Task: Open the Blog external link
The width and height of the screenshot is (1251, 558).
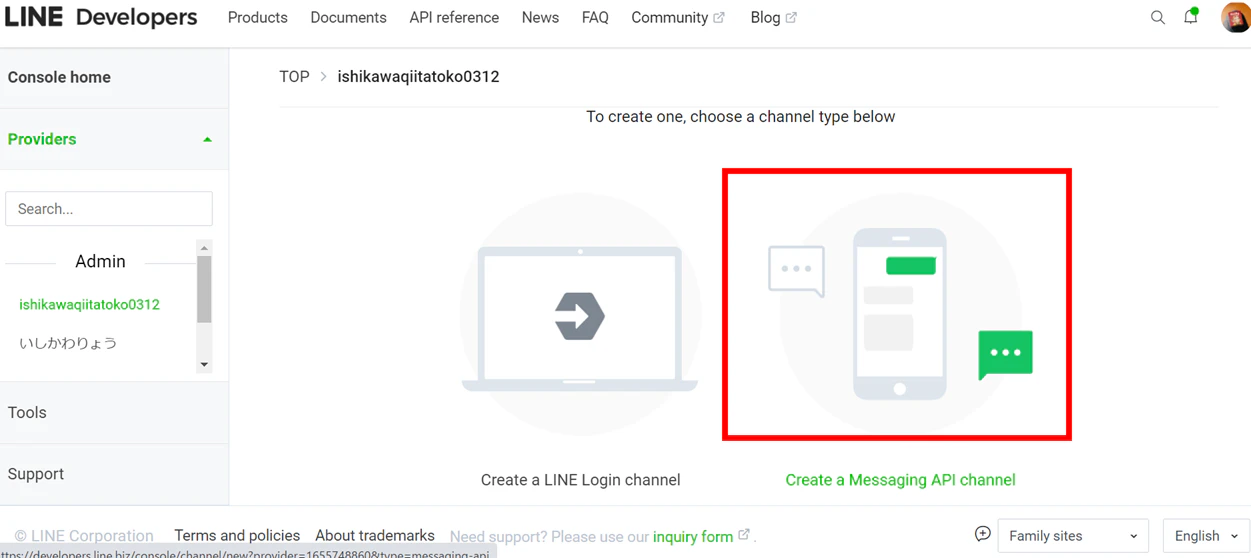Action: 773,18
